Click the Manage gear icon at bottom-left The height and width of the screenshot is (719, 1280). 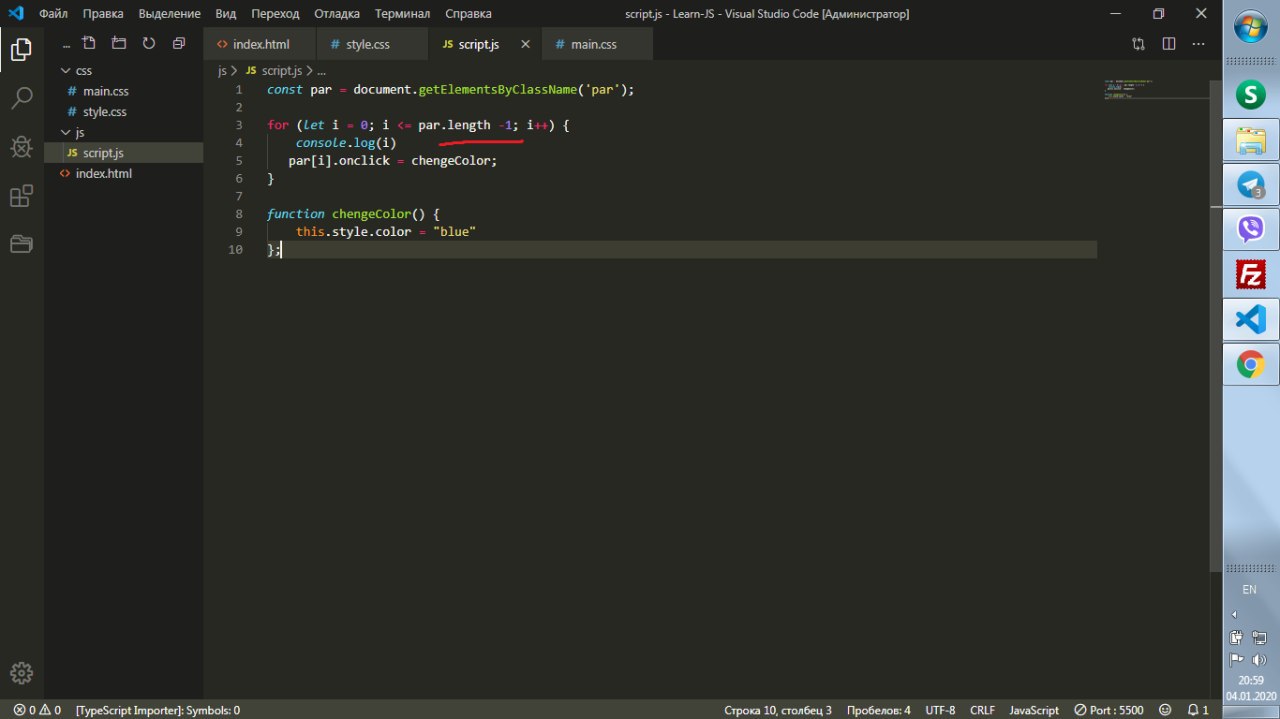pyautogui.click(x=21, y=673)
